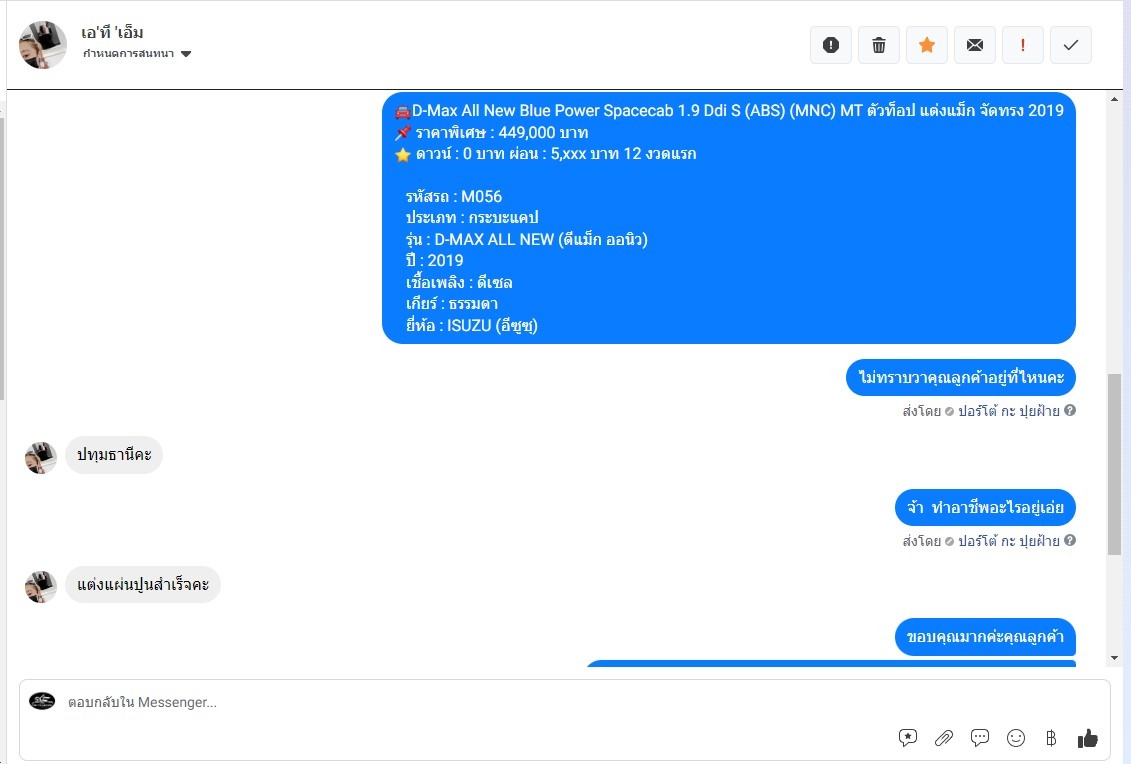
Task: Toggle the orange star follow-up marker
Action: click(927, 45)
